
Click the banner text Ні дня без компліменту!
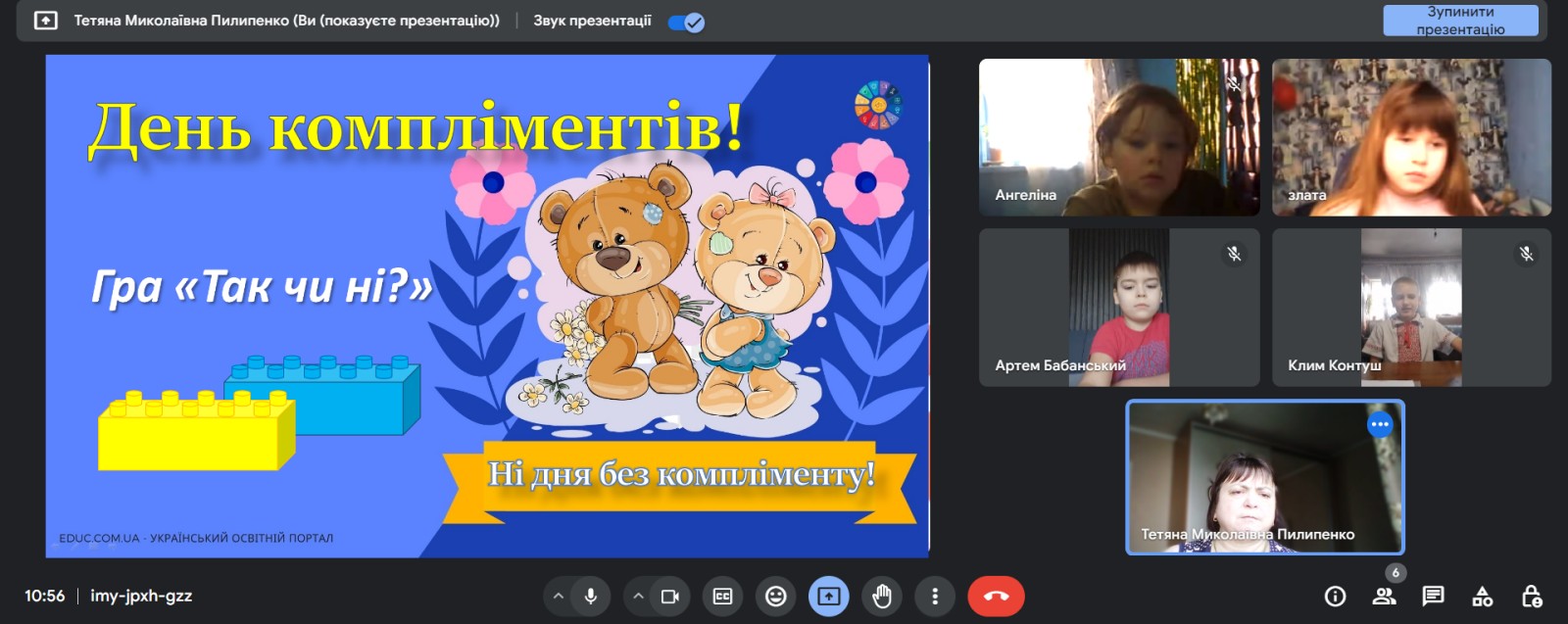[682, 474]
